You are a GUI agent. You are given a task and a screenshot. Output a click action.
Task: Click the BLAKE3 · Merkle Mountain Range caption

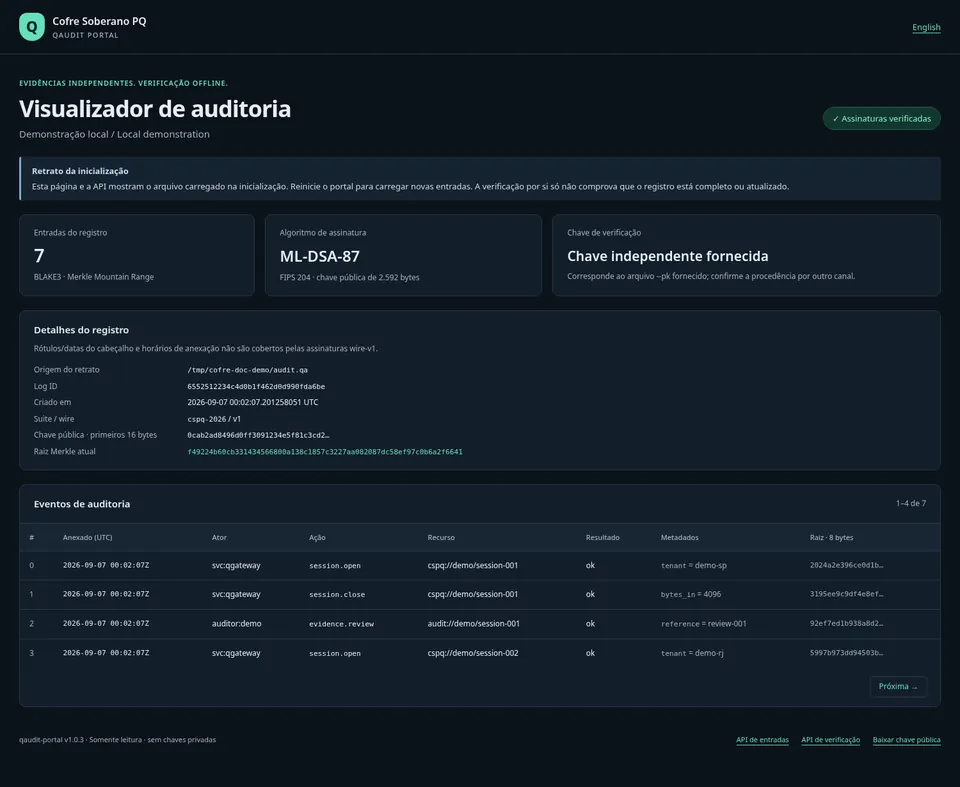[94, 277]
